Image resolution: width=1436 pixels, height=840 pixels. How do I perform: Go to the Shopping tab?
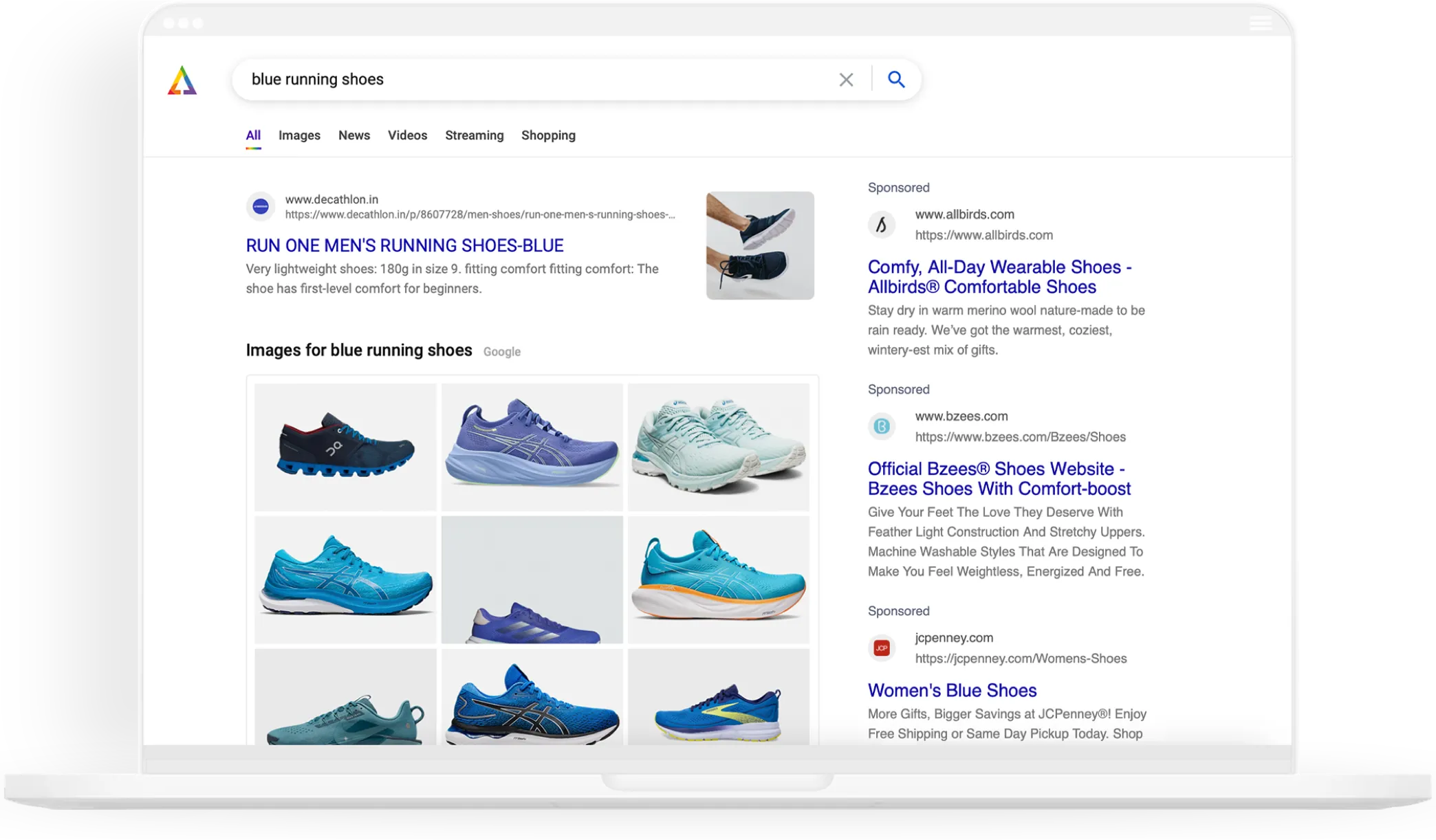[x=548, y=135]
